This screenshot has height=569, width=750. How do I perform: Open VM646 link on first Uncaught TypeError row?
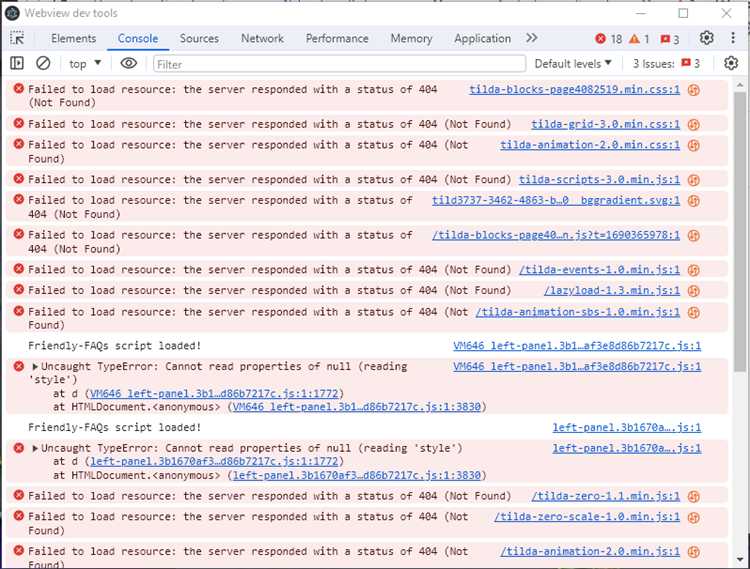[x=577, y=367]
